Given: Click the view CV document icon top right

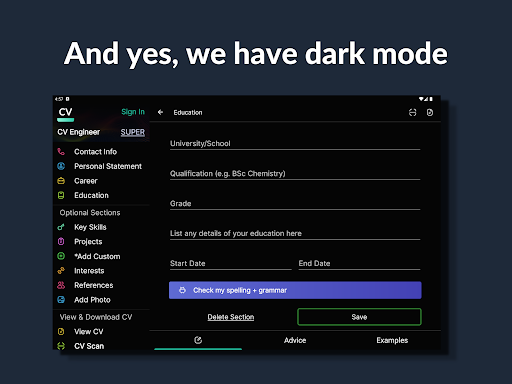Looking at the screenshot, I should click(430, 112).
